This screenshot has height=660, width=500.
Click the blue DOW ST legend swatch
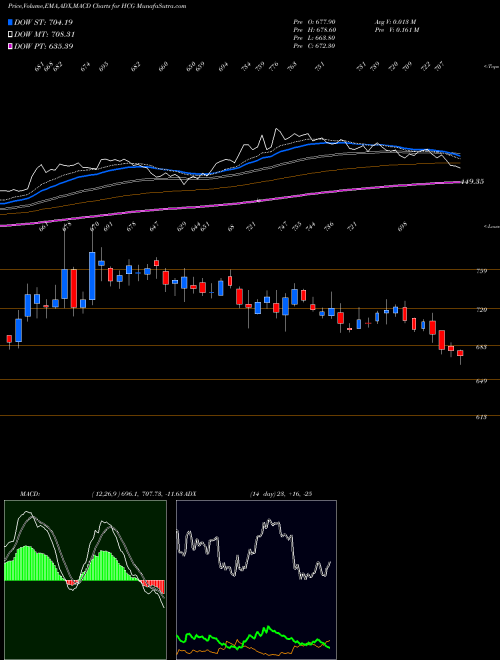coord(10,22)
